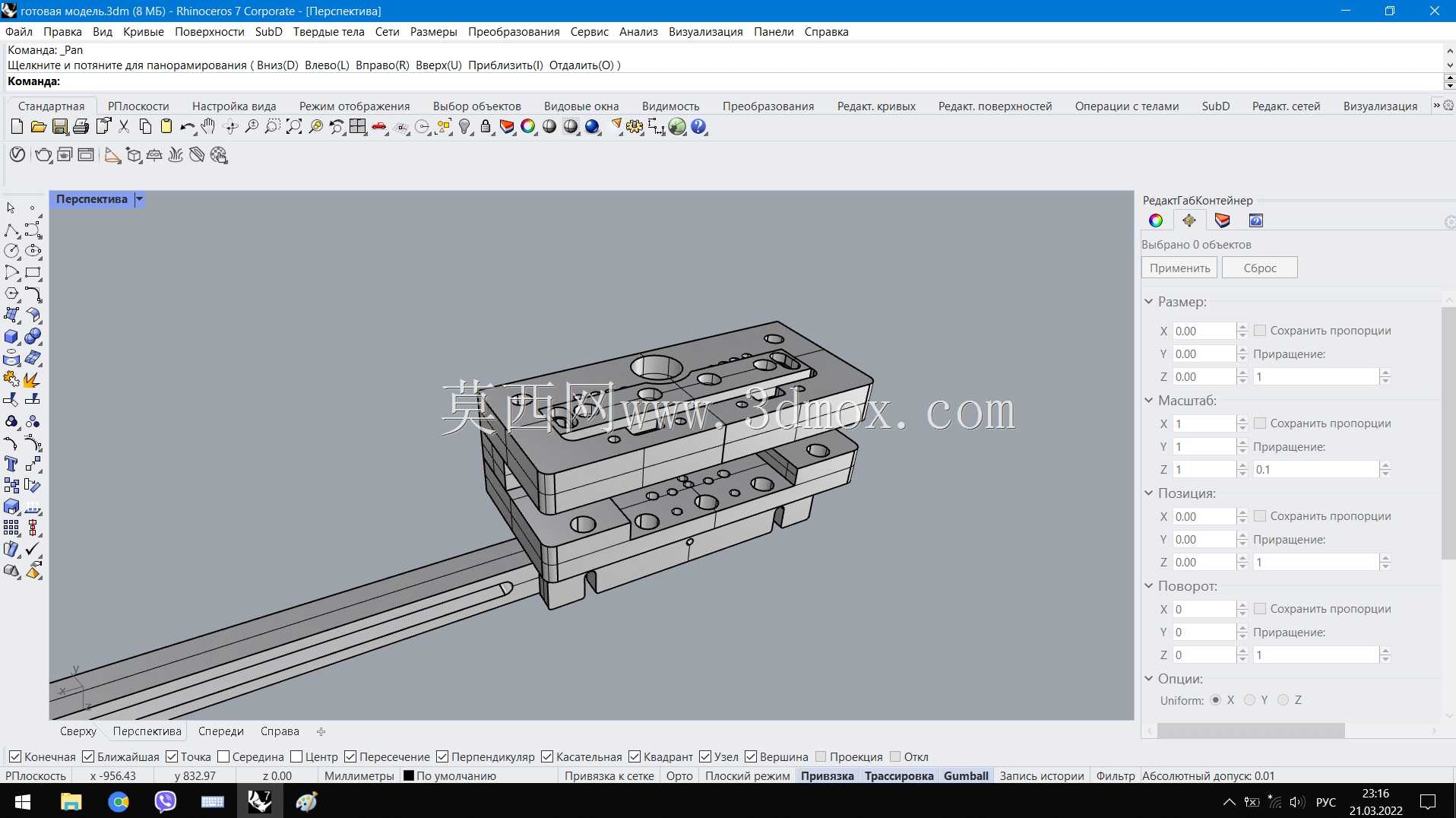Open the Layers panel tab icon
Viewport: 1456px width, 818px height.
pos(1223,220)
